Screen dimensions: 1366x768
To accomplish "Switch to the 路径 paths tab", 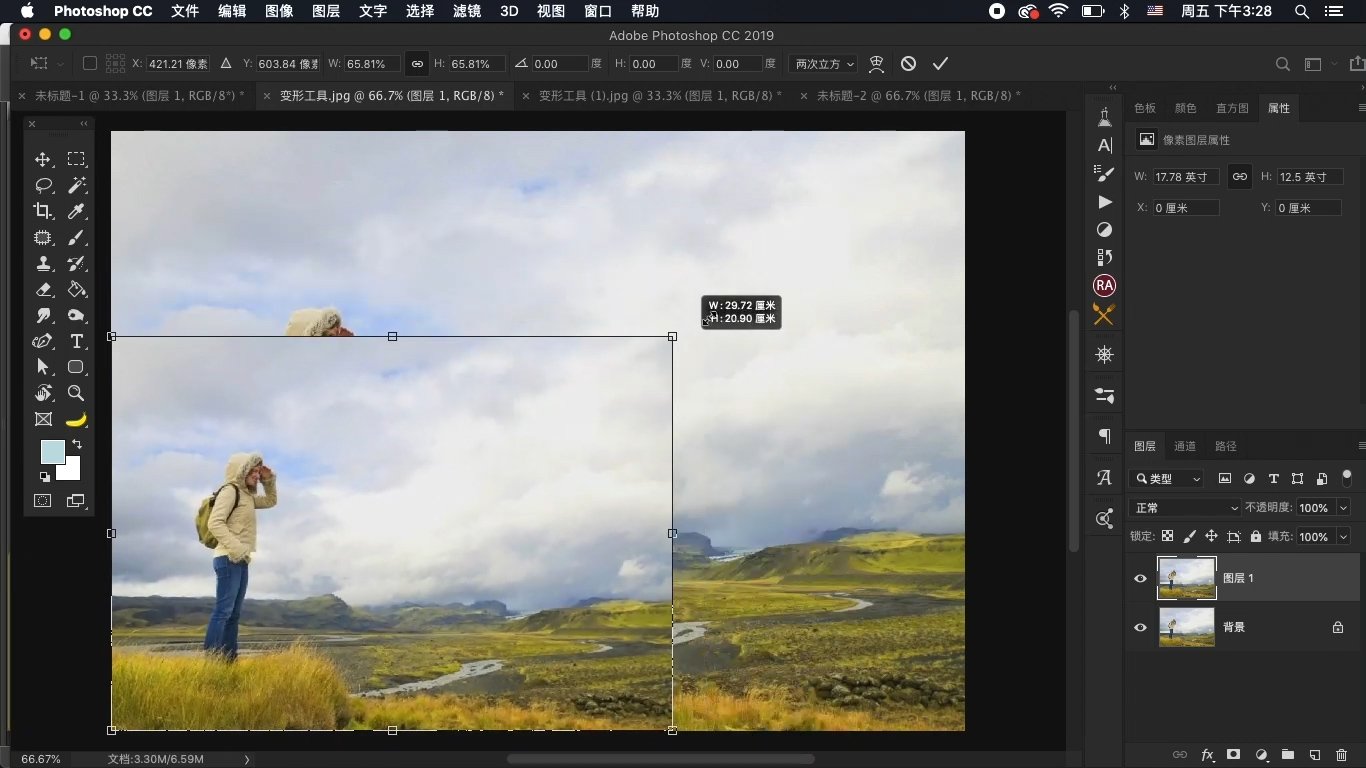I will [x=1226, y=446].
